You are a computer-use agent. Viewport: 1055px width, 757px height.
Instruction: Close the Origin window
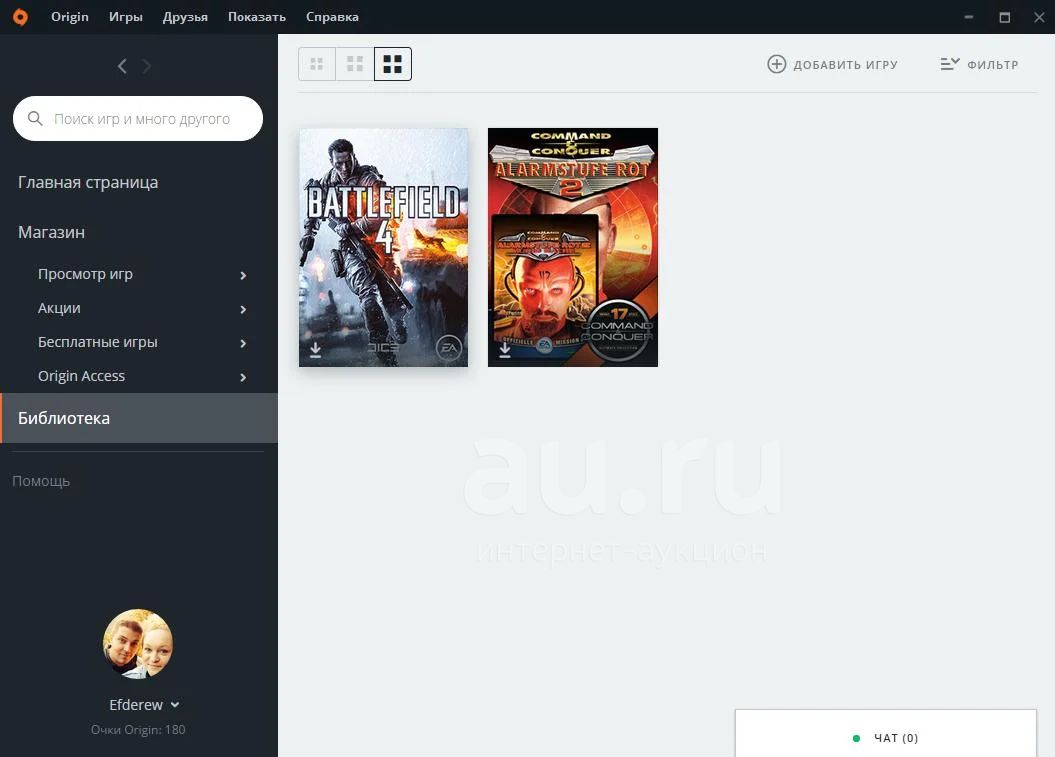pos(1040,17)
